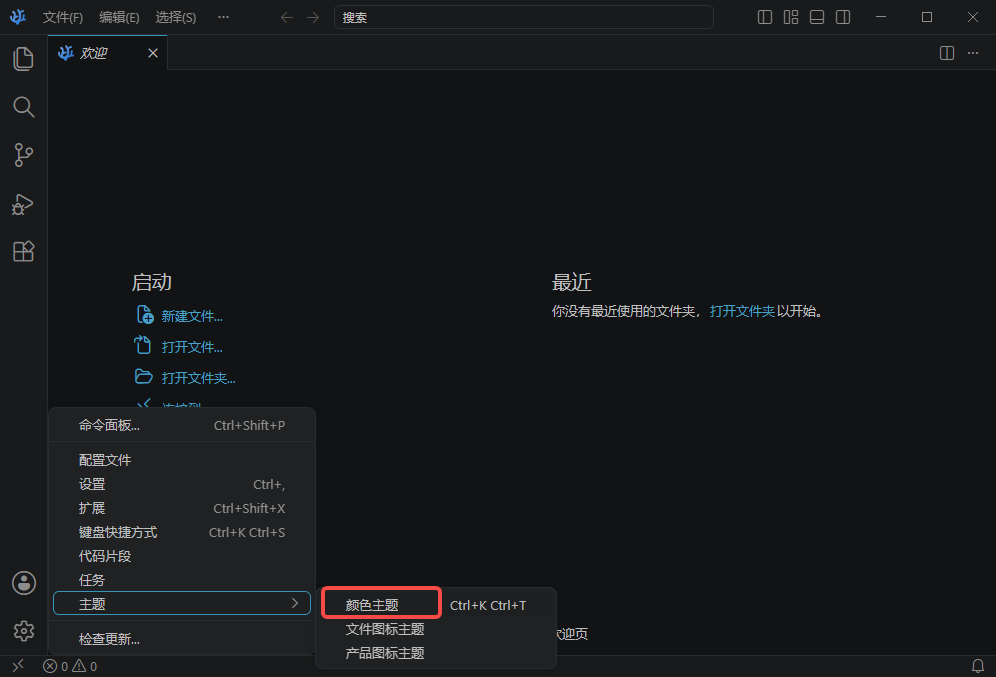Image resolution: width=996 pixels, height=677 pixels.
Task: Click the 打开文件夹 link under 最近
Action: coord(742,311)
